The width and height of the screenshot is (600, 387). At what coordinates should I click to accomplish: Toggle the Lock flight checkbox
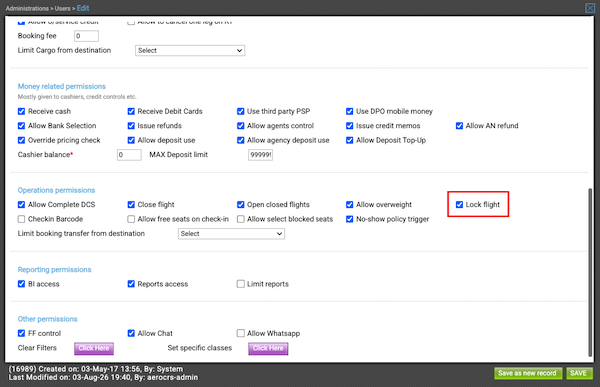[459, 205]
